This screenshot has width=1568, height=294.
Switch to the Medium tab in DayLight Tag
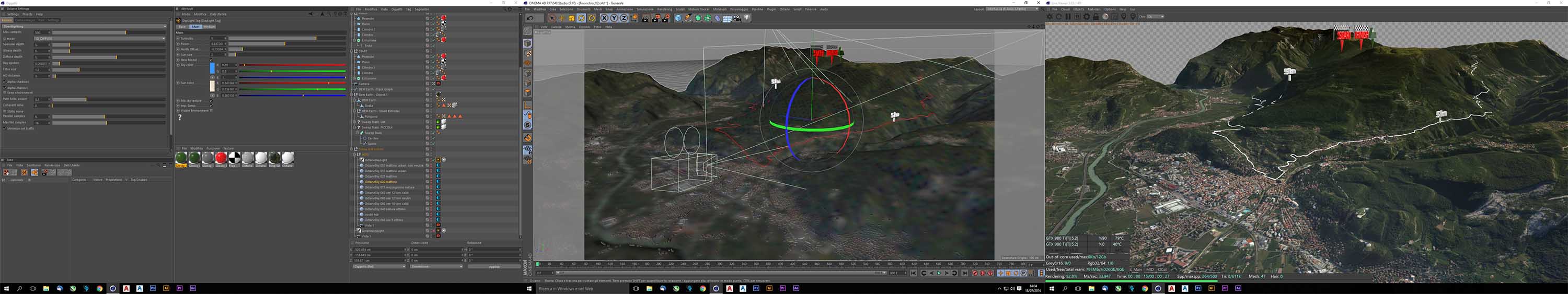(210, 27)
